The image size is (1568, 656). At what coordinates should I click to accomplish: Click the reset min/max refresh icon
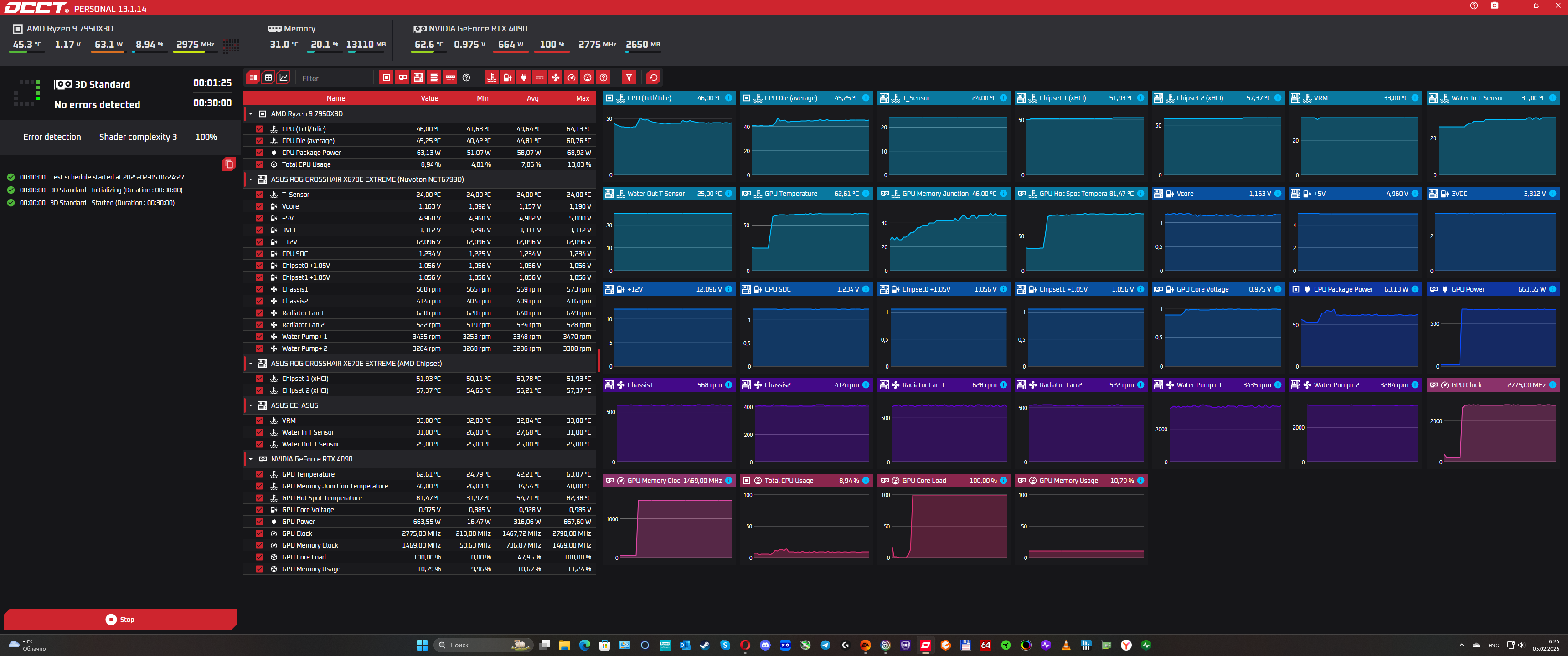653,77
